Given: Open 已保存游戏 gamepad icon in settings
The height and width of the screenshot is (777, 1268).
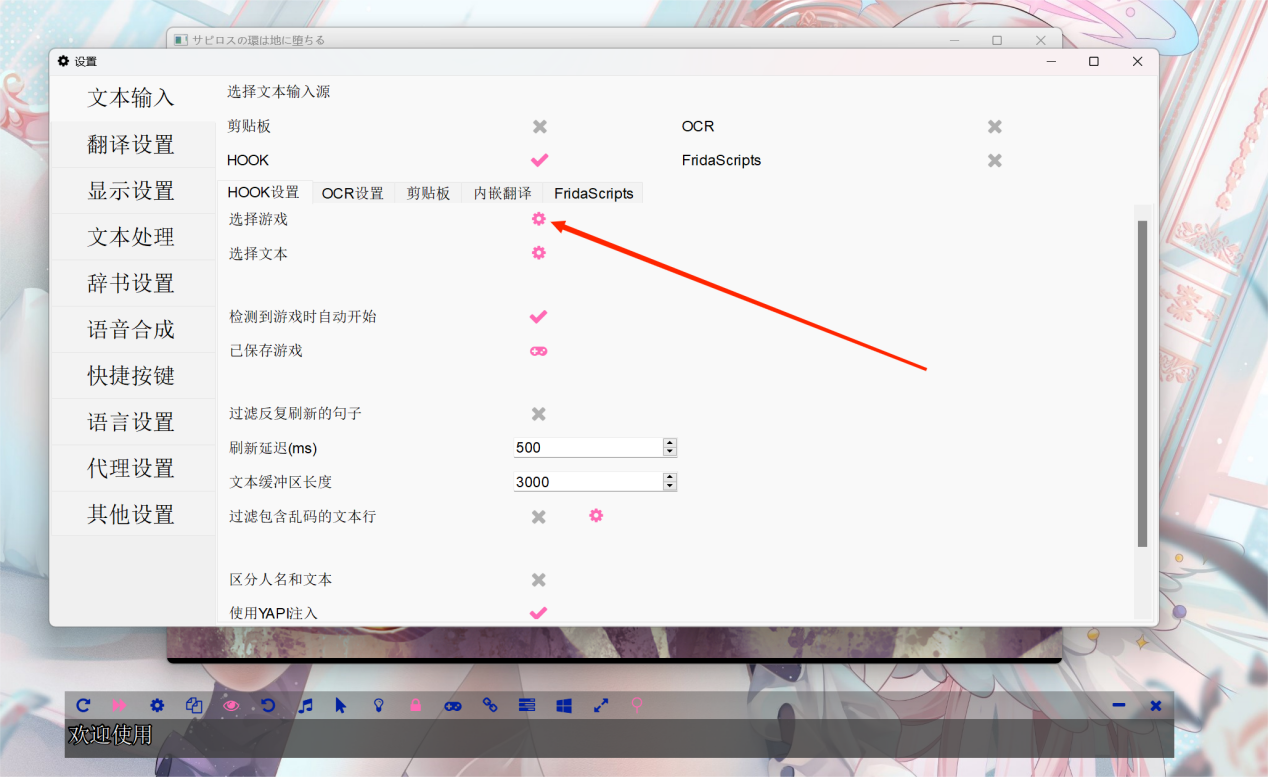Looking at the screenshot, I should pos(538,351).
